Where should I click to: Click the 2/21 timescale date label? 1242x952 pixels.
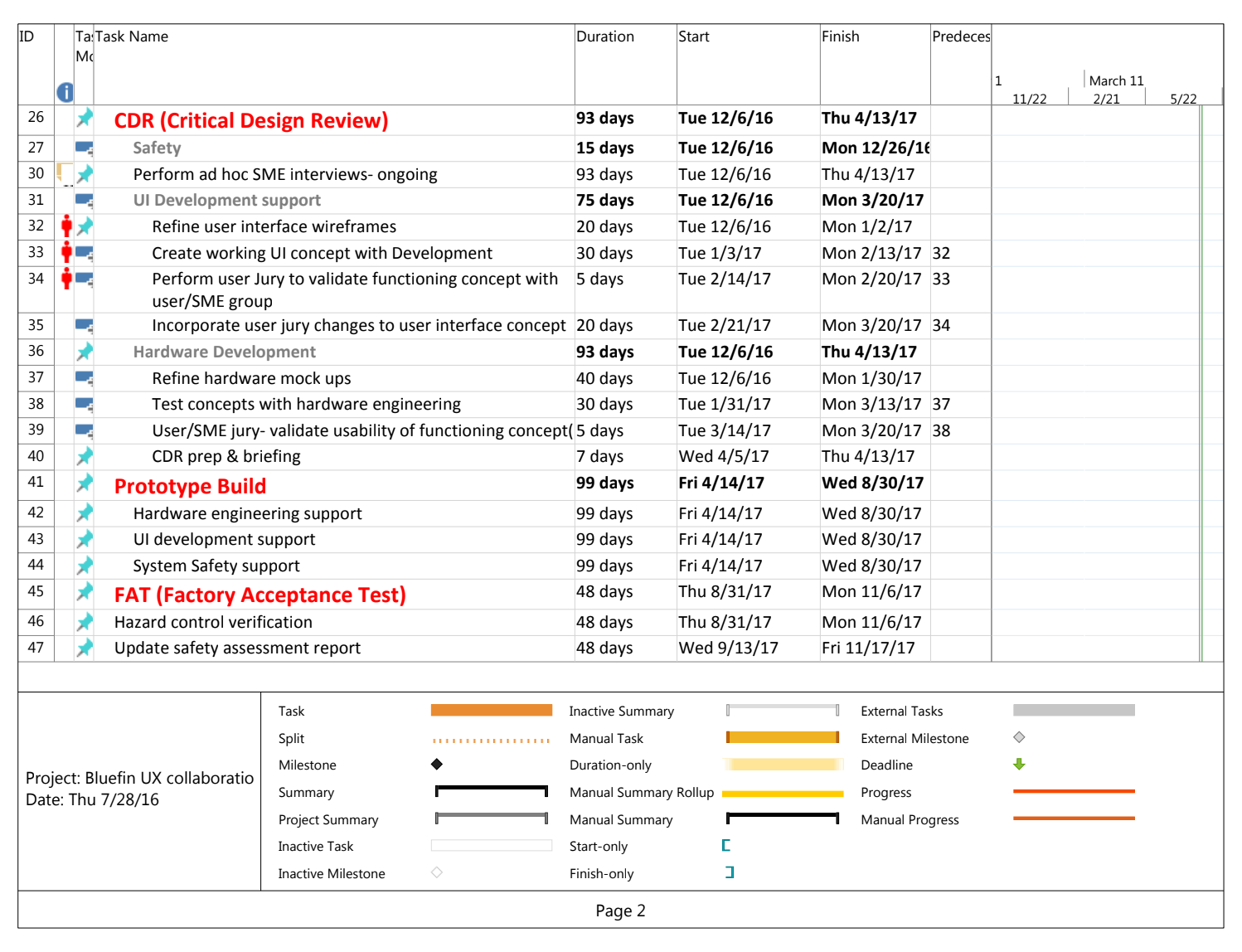(1106, 100)
